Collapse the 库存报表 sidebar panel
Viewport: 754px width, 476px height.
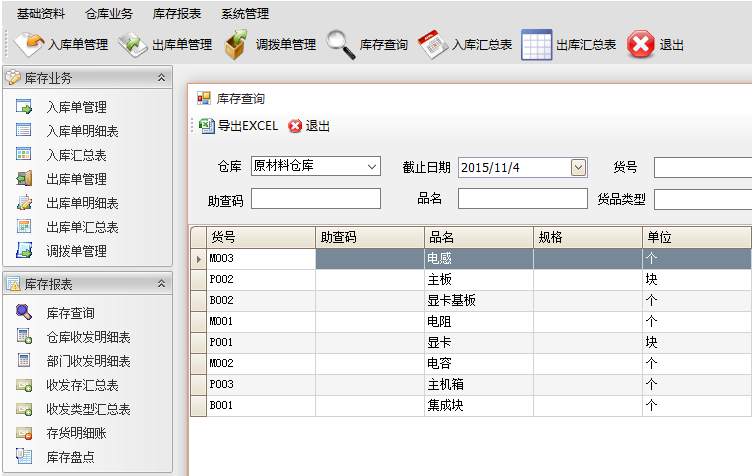[x=162, y=284]
